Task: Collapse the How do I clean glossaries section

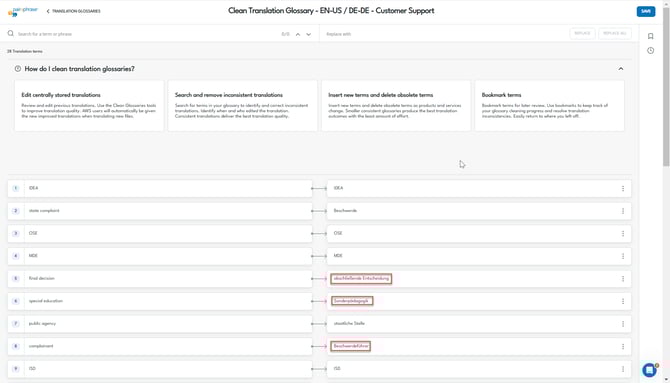Action: coord(621,69)
